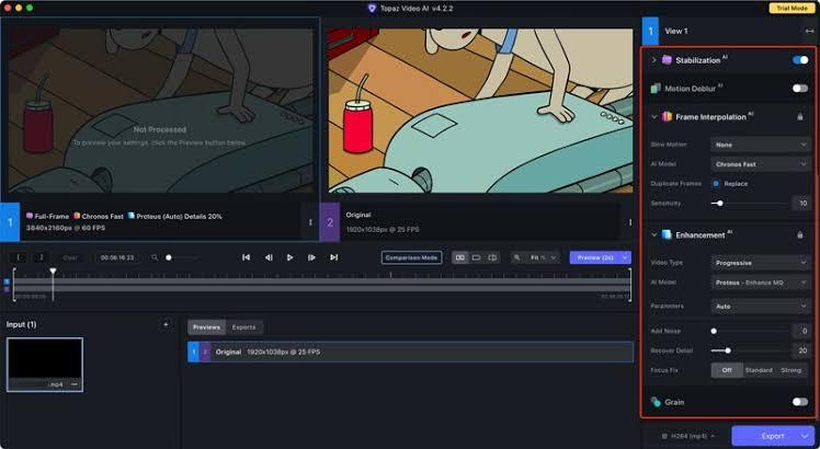Viewport: 820px width, 449px height.
Task: Click the Motion Deblur filter icon
Action: (x=655, y=88)
